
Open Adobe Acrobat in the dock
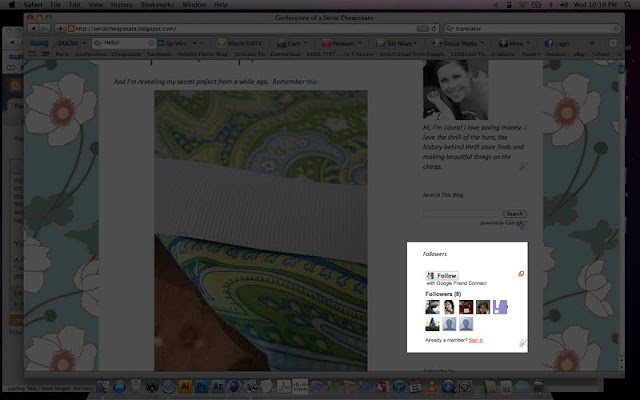coord(284,386)
